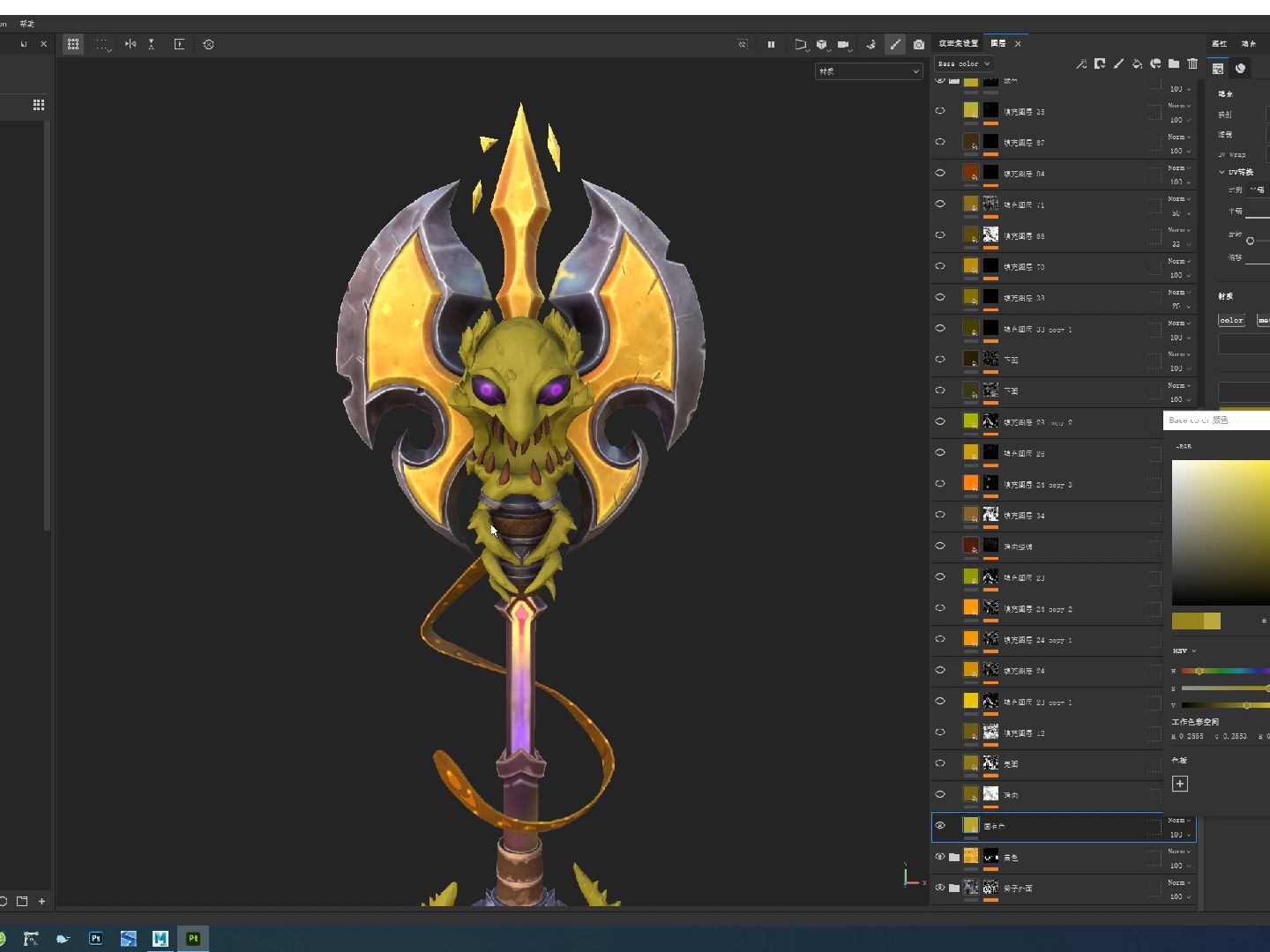Screen dimensions: 1270x952
Task: Open the Maya icon in the taskbar
Action: coord(160,939)
